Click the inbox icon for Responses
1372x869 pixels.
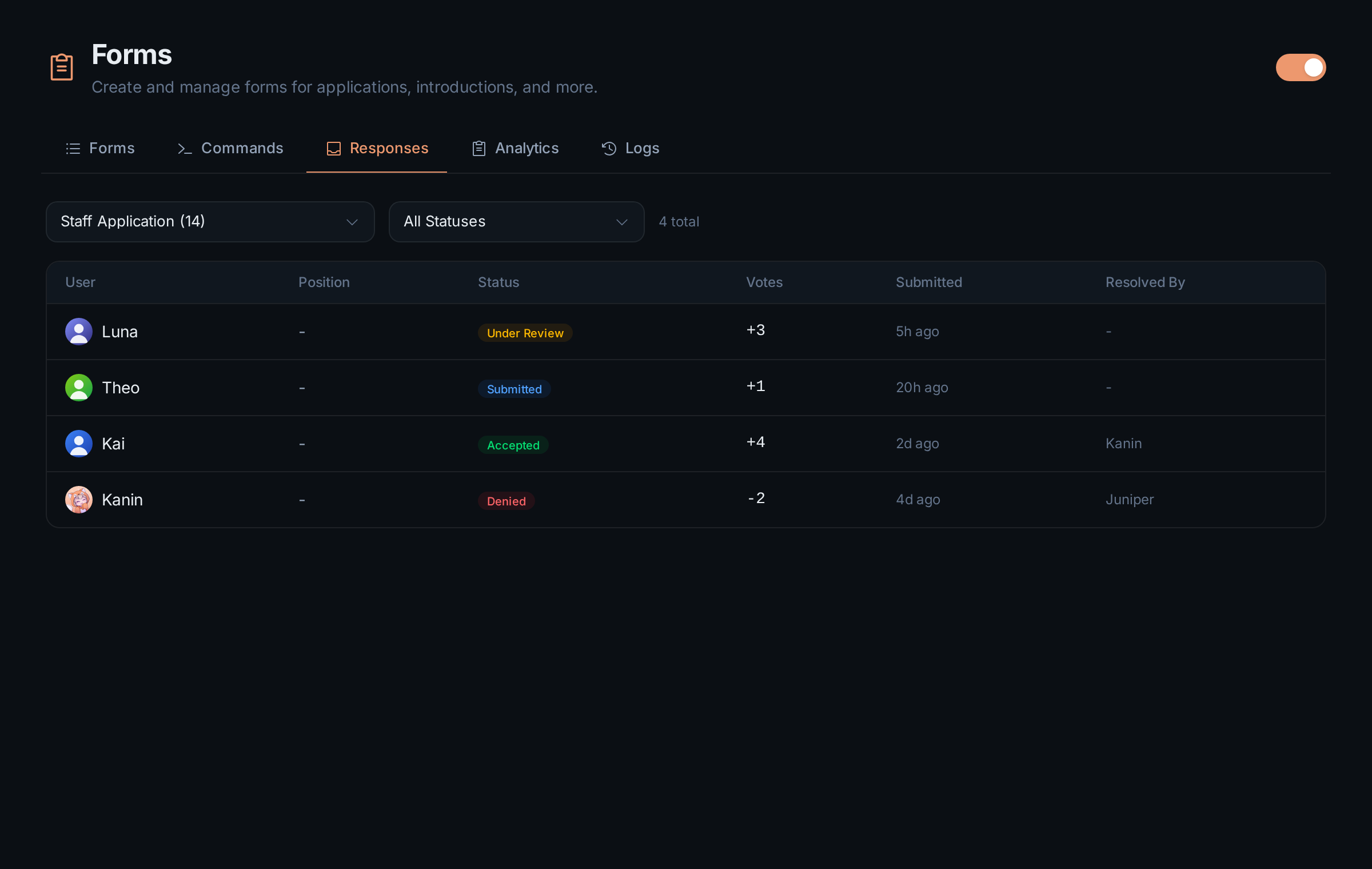pos(334,149)
